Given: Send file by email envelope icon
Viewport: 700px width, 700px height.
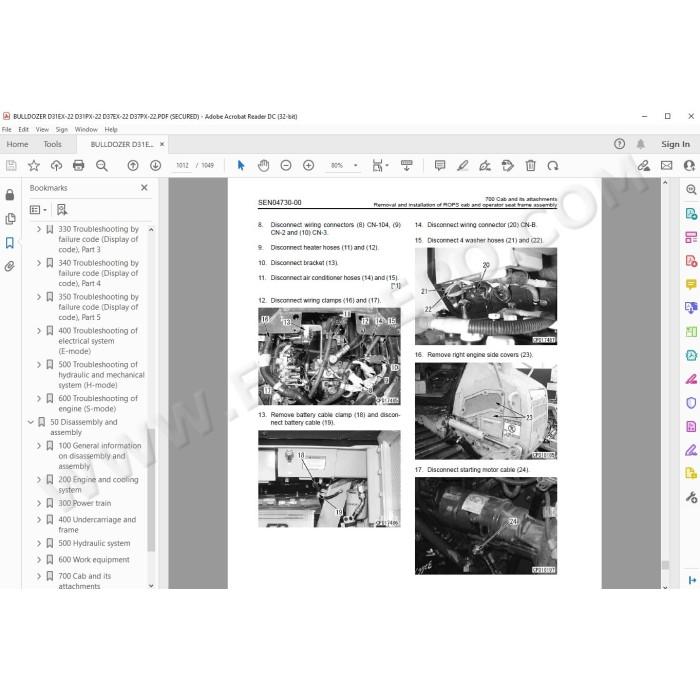Looking at the screenshot, I should point(667,166).
